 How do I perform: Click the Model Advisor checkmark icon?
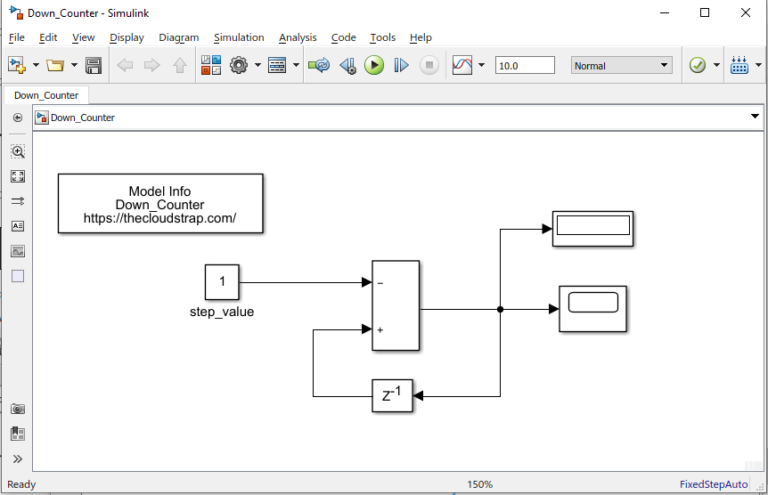coord(697,65)
